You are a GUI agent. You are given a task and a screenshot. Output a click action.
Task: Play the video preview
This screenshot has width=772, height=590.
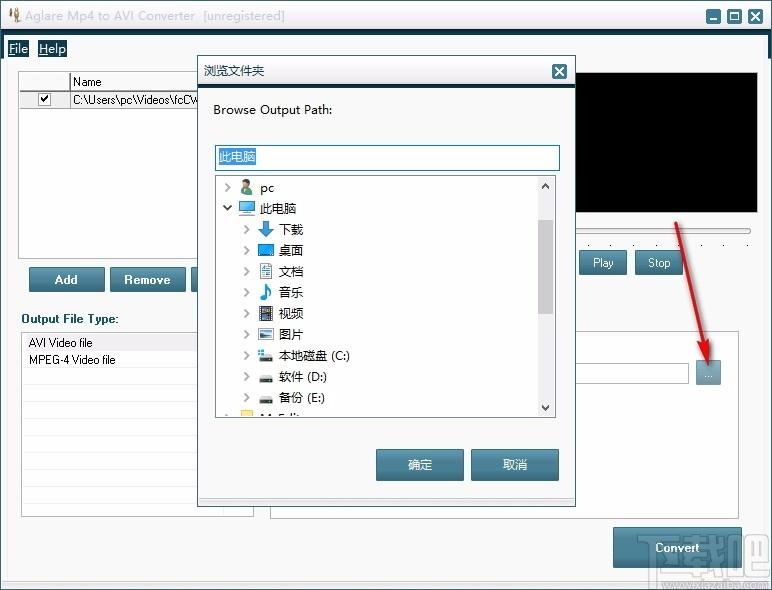(x=603, y=262)
